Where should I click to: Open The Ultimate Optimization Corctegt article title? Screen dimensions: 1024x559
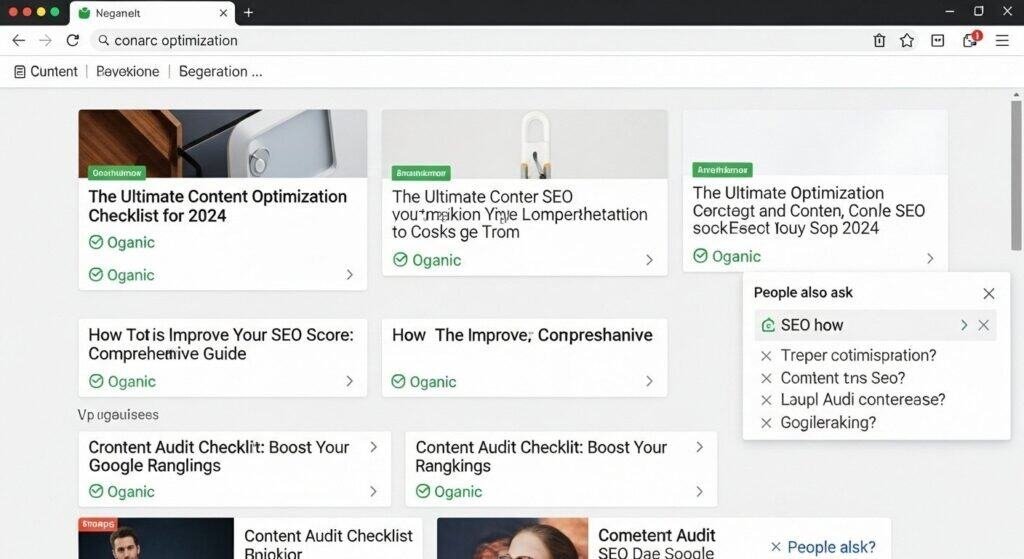click(808, 210)
